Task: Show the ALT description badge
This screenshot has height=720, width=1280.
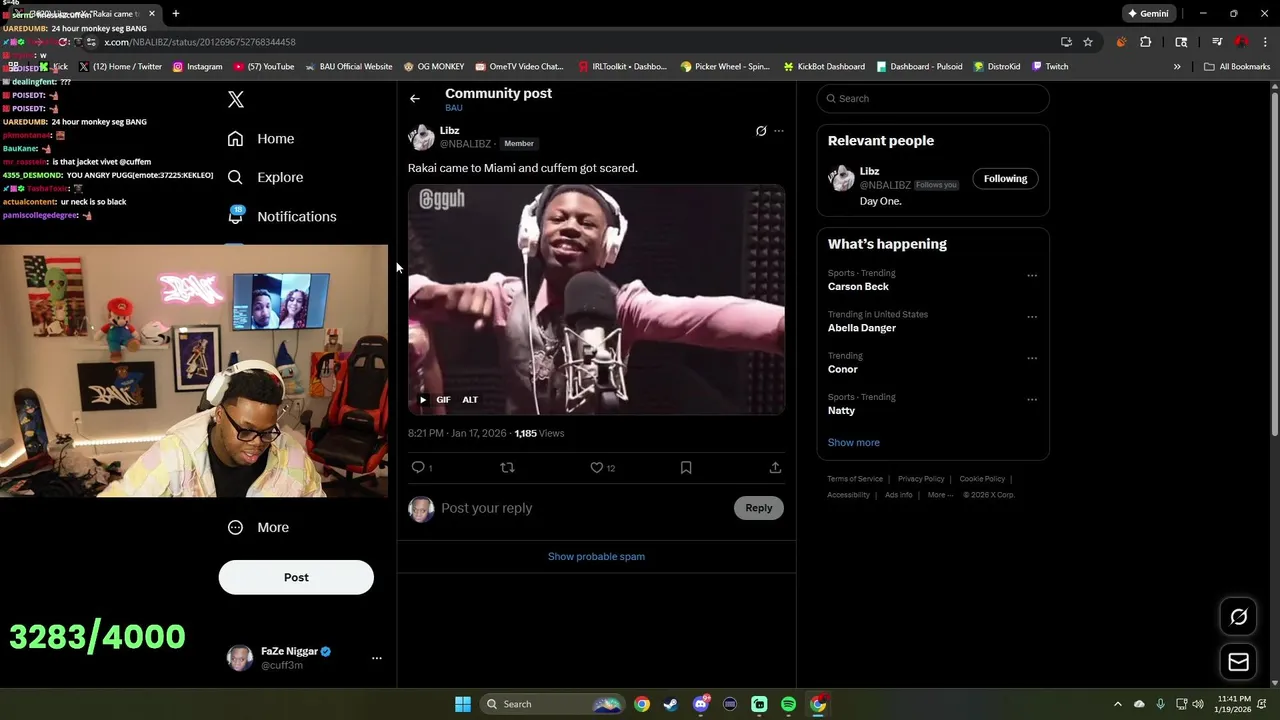Action: 470,399
